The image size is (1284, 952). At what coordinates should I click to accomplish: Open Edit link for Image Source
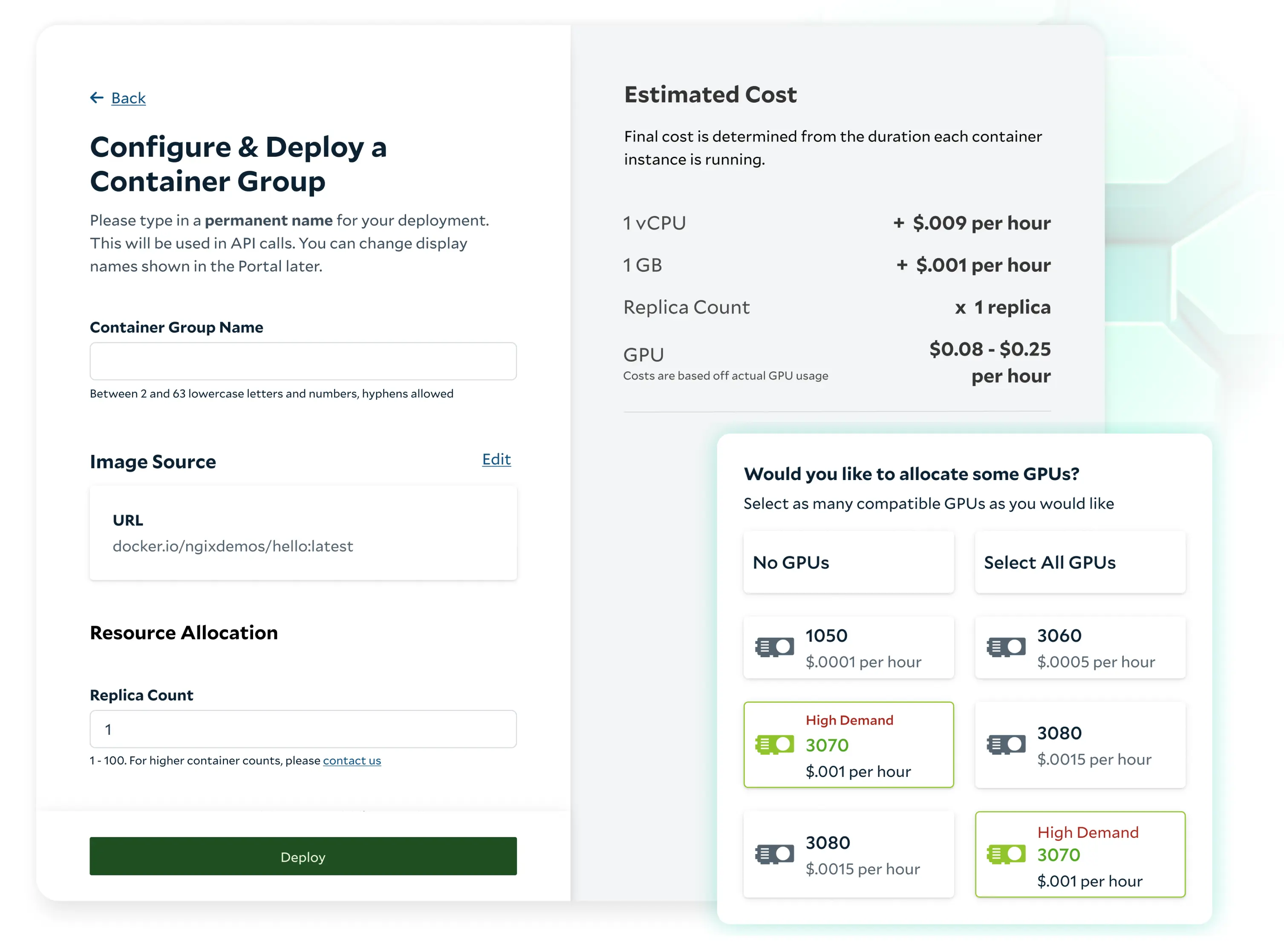point(496,459)
